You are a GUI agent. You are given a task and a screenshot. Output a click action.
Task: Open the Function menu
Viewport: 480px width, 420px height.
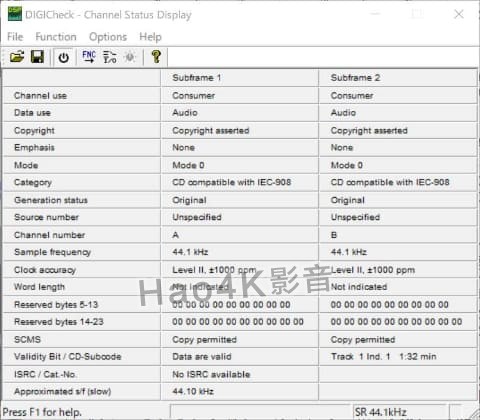[56, 37]
